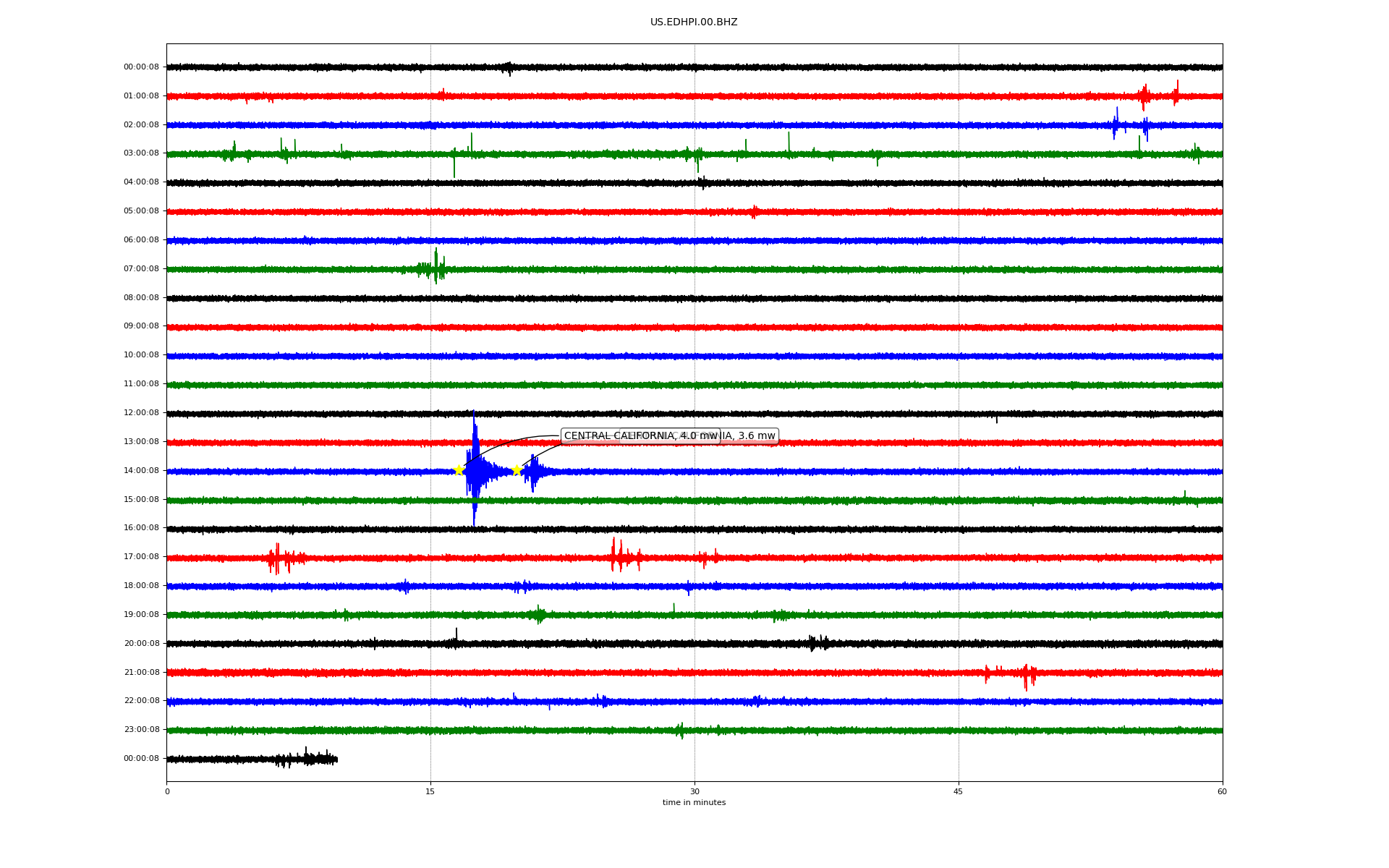Click the first 00:00:08 row label at top
The image size is (1389, 868).
click(x=141, y=67)
